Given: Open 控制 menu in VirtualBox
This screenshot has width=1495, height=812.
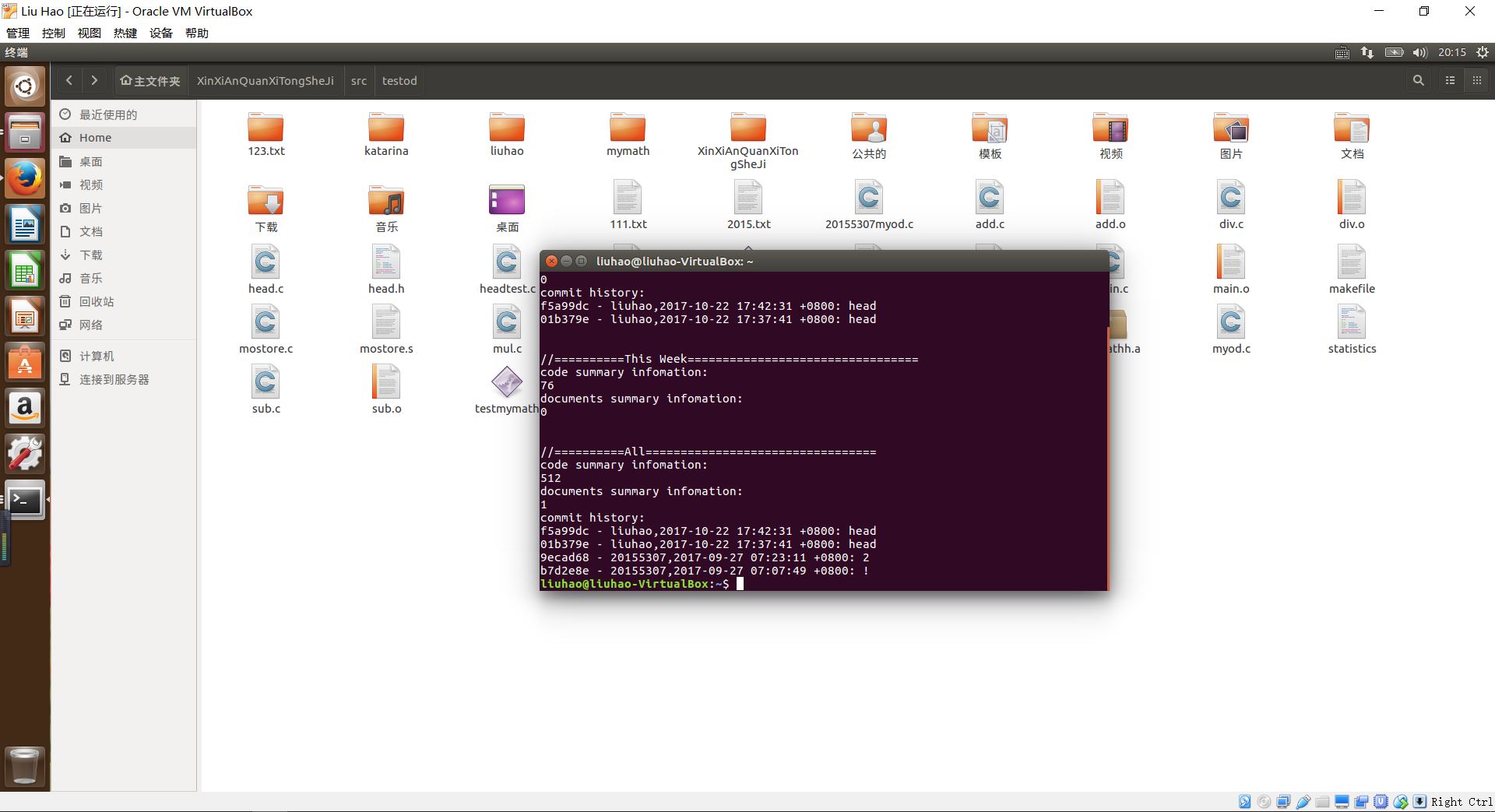Looking at the screenshot, I should (x=54, y=33).
